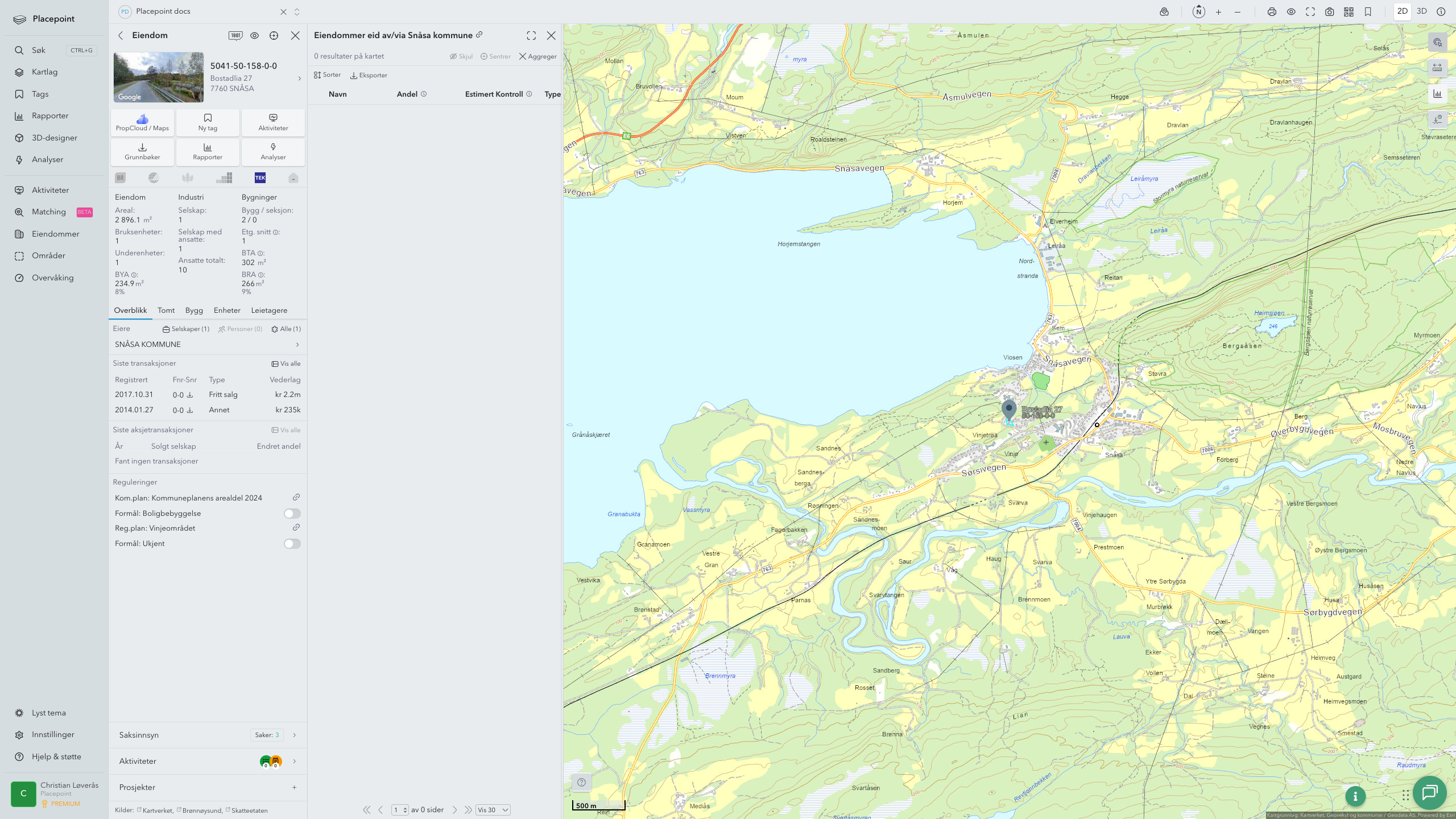
Task: Click the Eksporter button
Action: coord(369,75)
